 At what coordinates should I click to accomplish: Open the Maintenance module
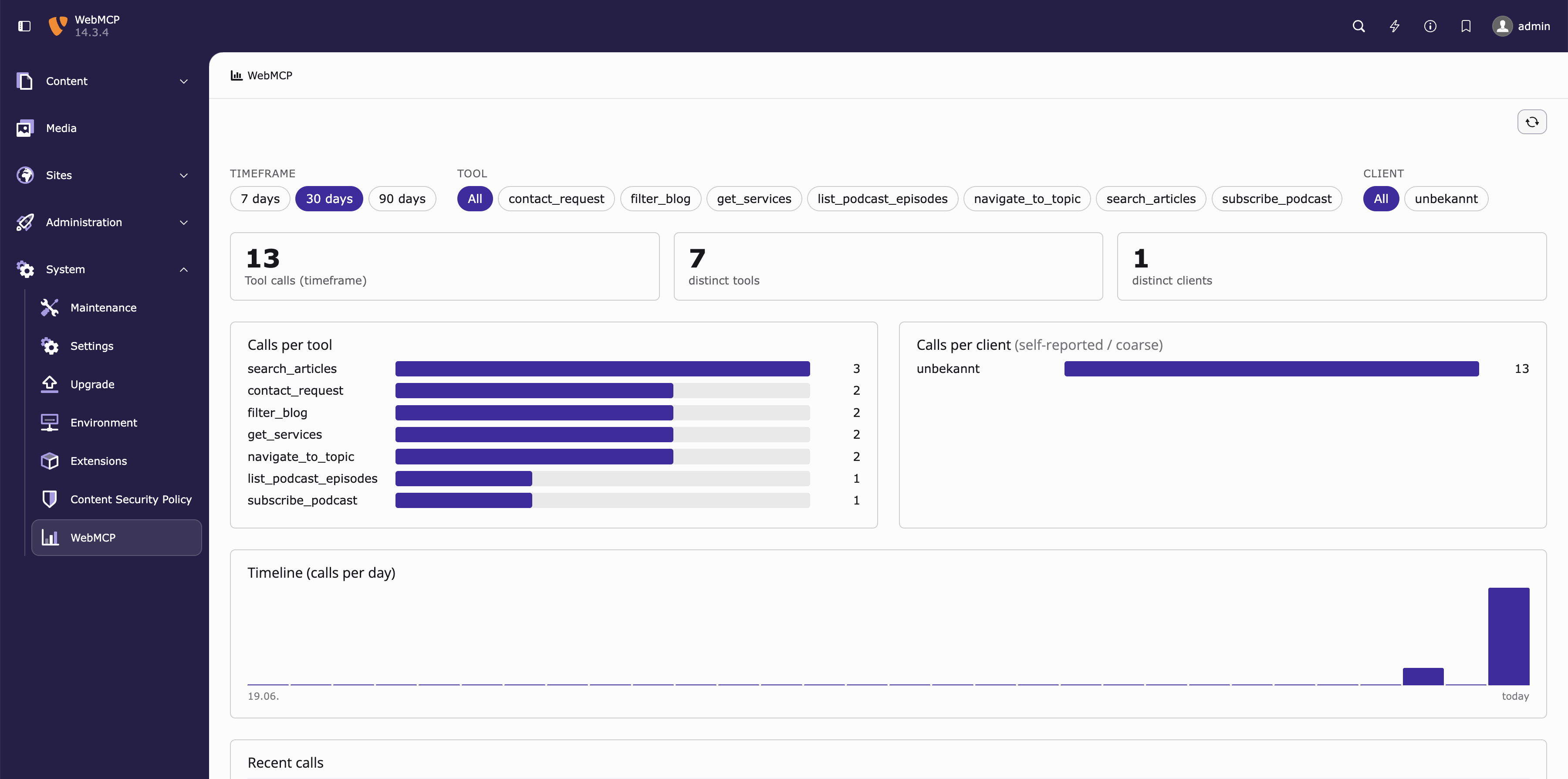coord(116,308)
